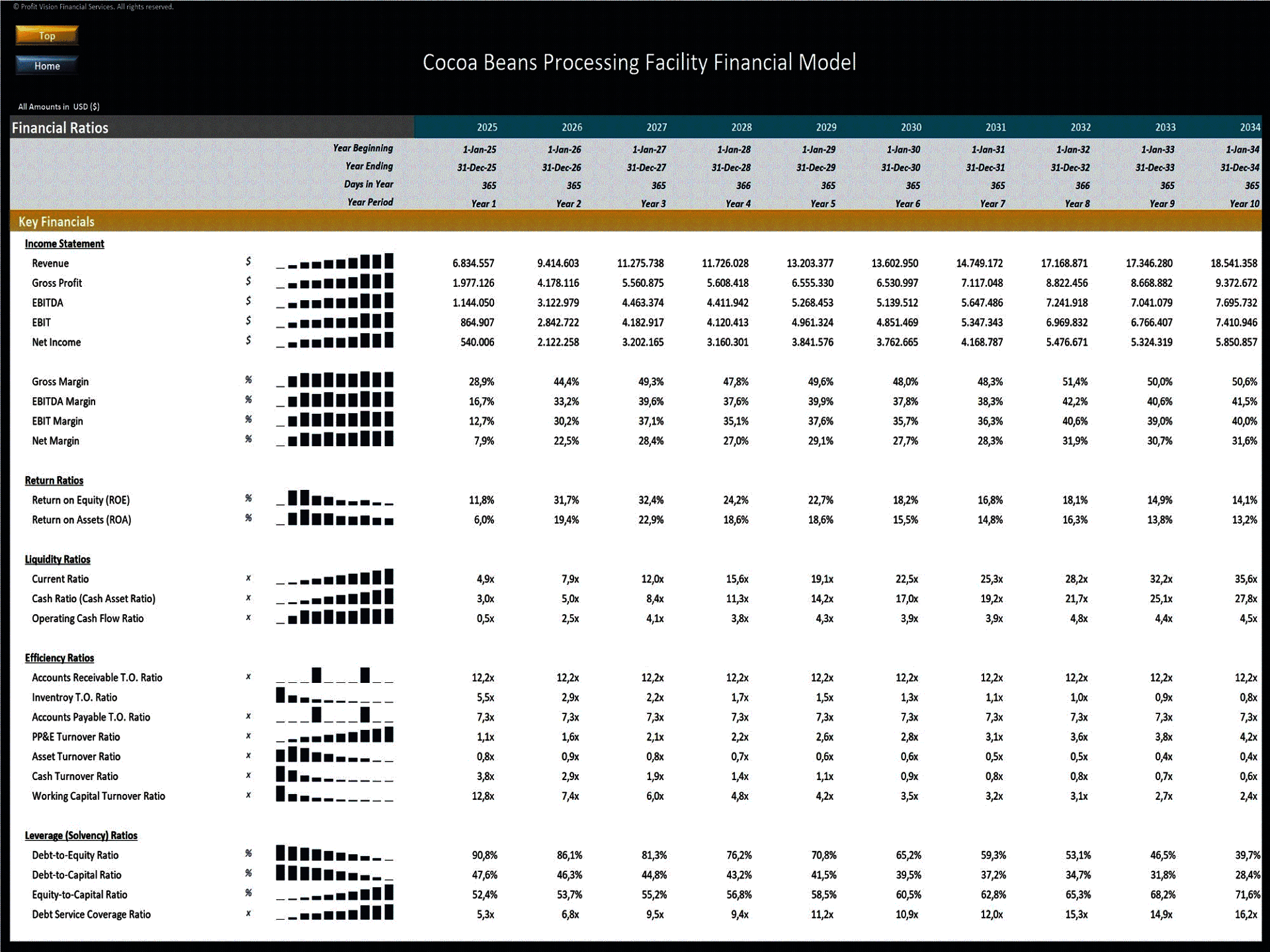Click Debt Service Coverage value 16,2x
This screenshot has width=1270, height=952.
pyautogui.click(x=1246, y=915)
